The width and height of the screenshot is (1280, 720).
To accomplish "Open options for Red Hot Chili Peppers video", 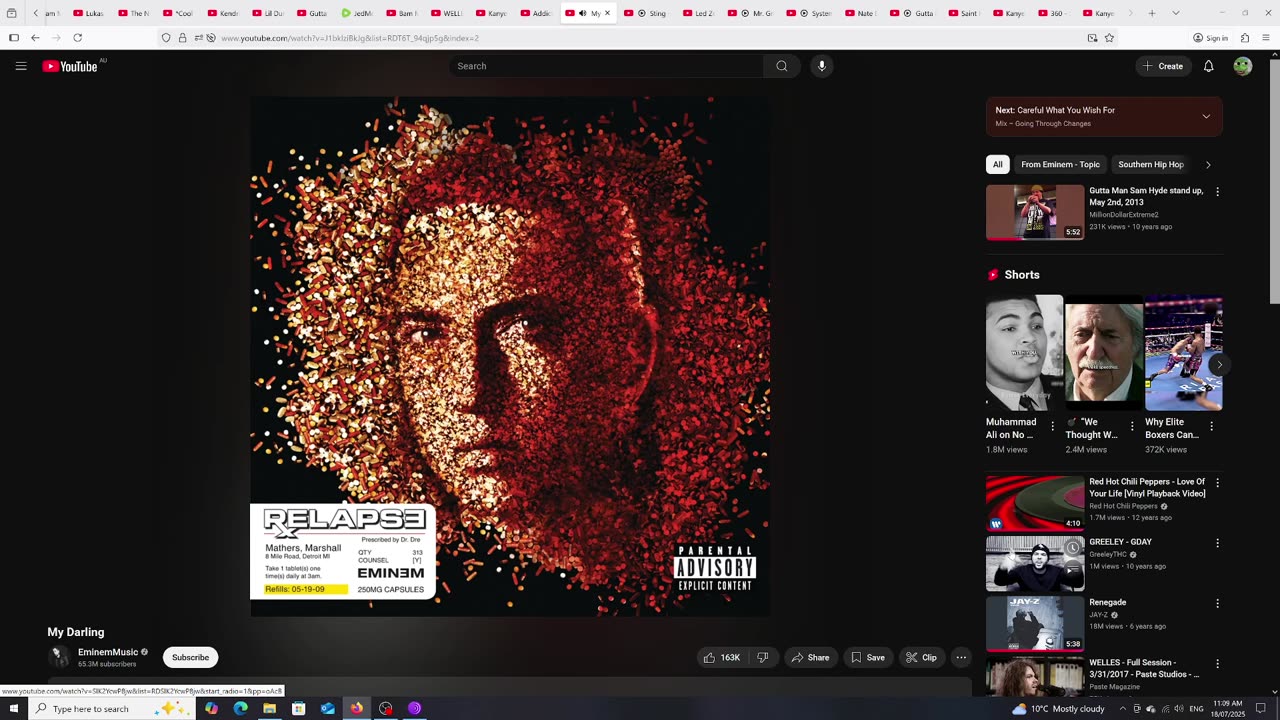I will pyautogui.click(x=1217, y=483).
